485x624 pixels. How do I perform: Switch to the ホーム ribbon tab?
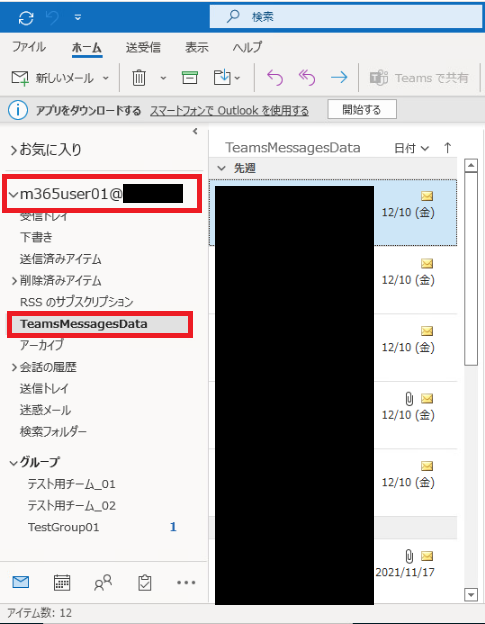(x=87, y=48)
